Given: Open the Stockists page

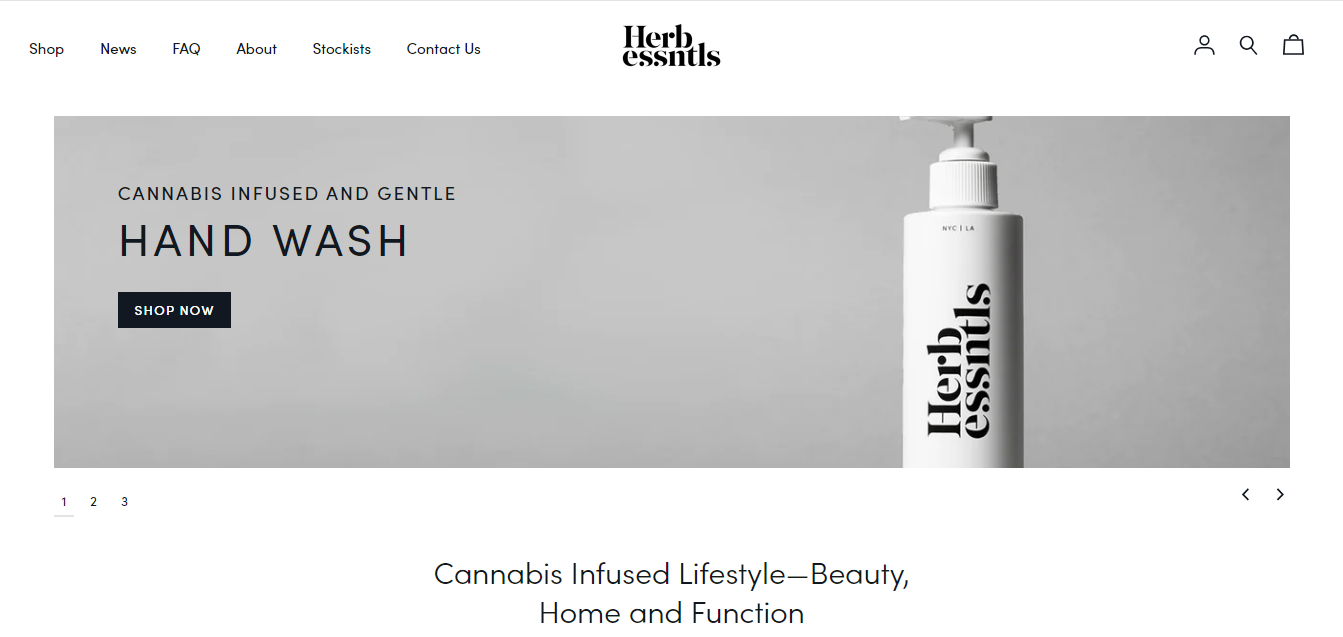Looking at the screenshot, I should [x=341, y=49].
